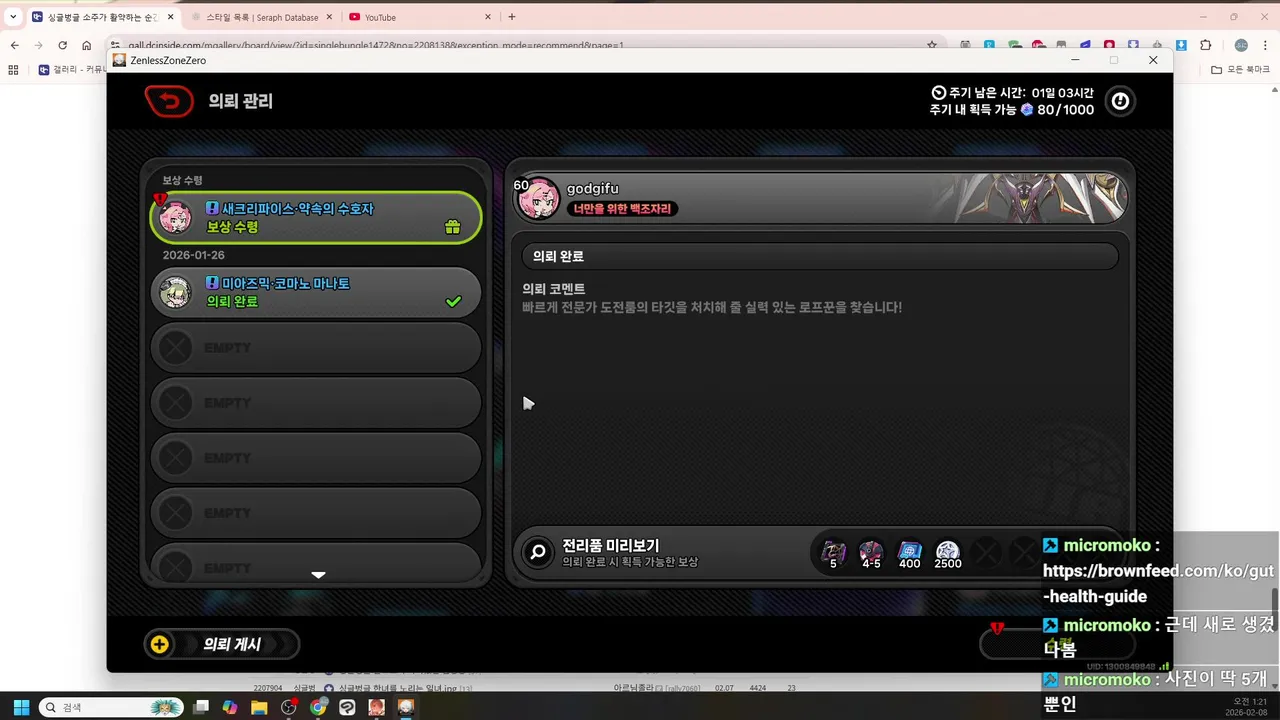1280x720 pixels.
Task: Open the 갤러리 bookmark in bookmarks bar
Action: pyautogui.click(x=71, y=70)
